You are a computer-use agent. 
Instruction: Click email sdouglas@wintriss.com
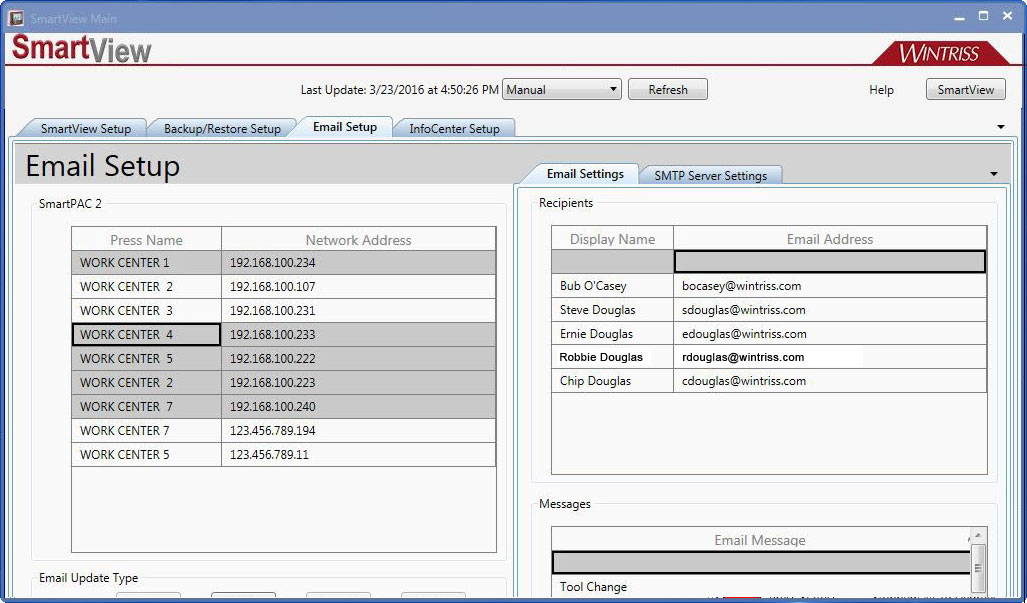(x=743, y=310)
